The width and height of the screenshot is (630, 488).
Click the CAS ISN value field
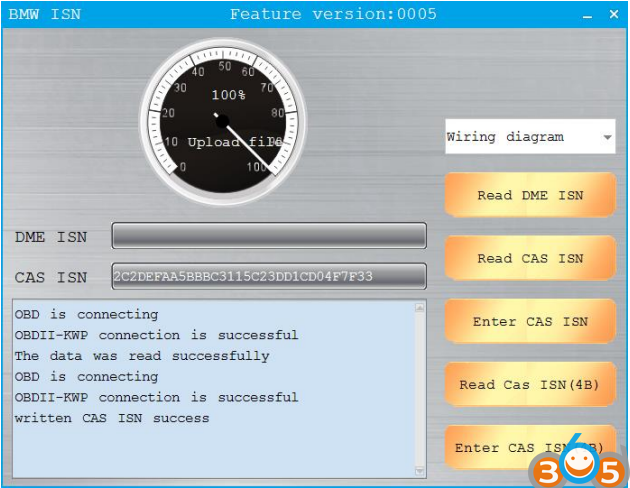pyautogui.click(x=269, y=276)
